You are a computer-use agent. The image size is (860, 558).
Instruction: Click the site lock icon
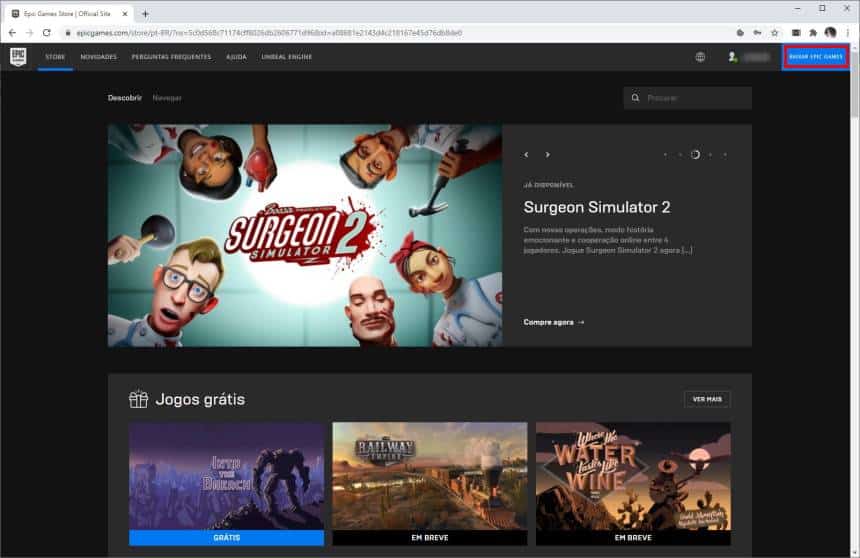coord(68,33)
